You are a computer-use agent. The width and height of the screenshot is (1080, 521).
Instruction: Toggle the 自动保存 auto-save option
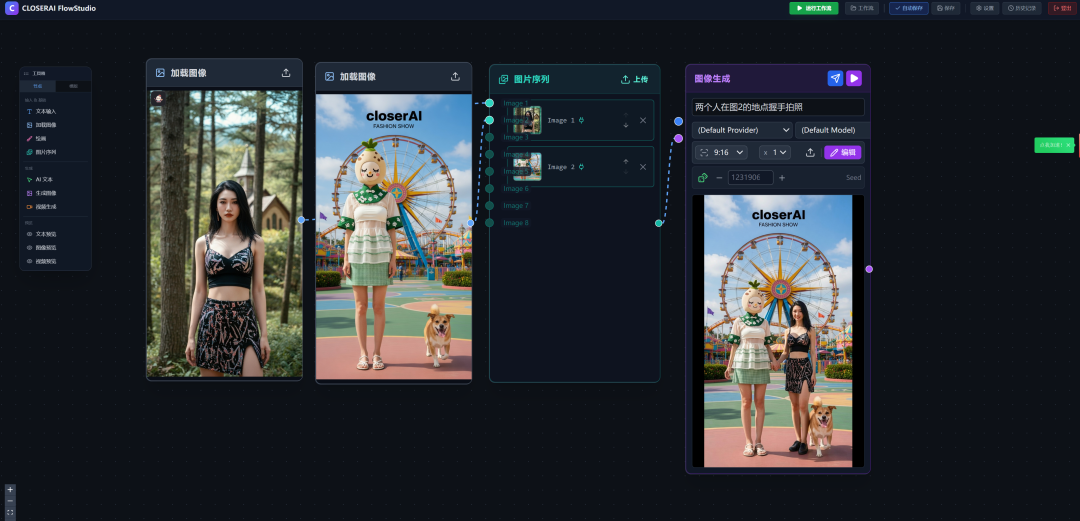pos(908,8)
